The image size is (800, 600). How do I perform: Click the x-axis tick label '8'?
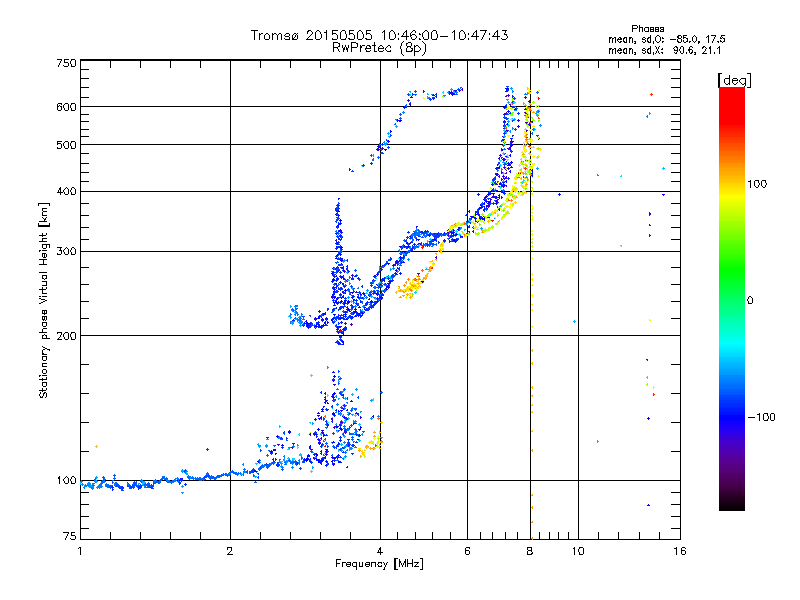point(530,551)
